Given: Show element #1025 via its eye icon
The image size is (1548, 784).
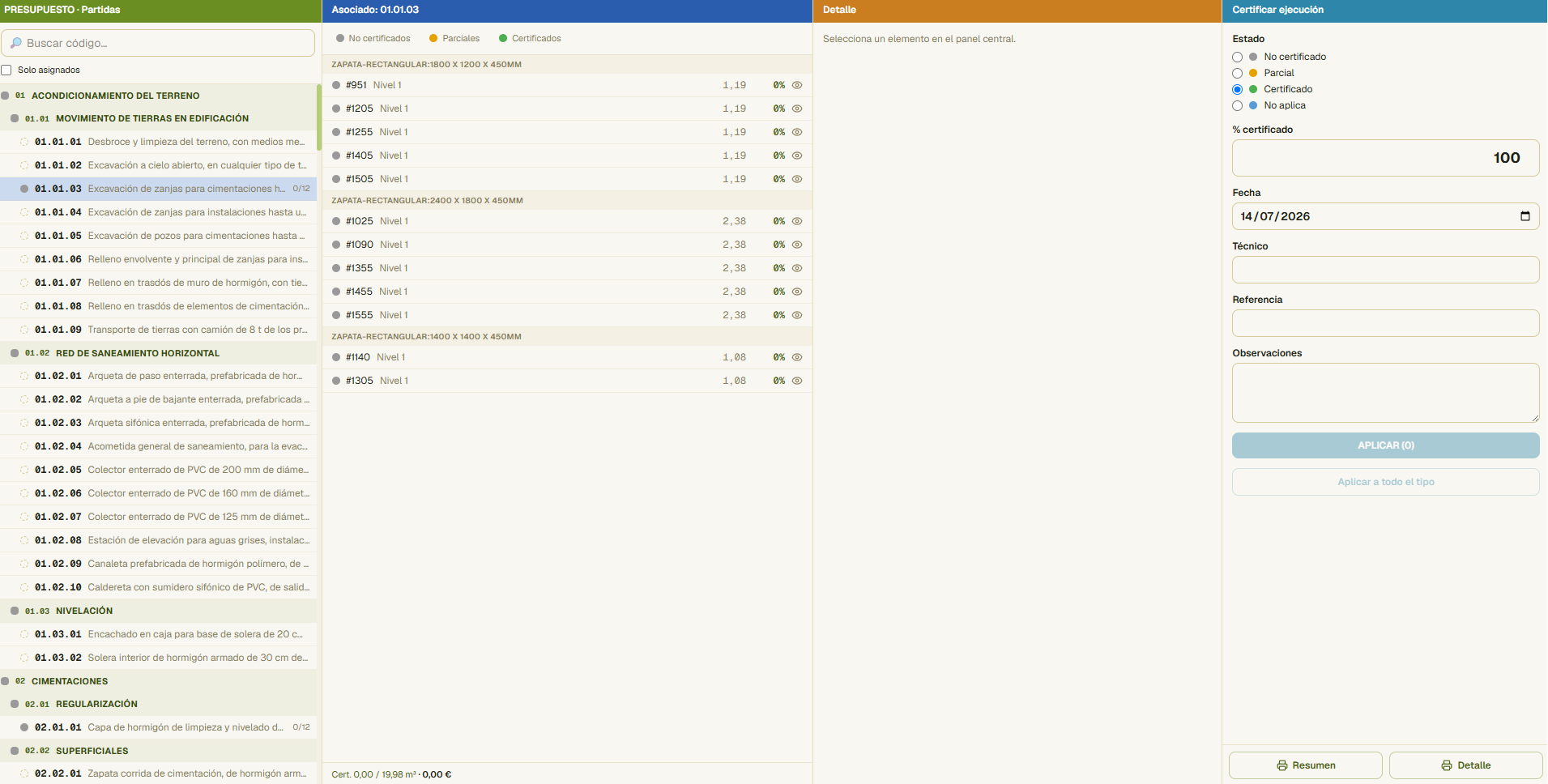Looking at the screenshot, I should coord(797,221).
